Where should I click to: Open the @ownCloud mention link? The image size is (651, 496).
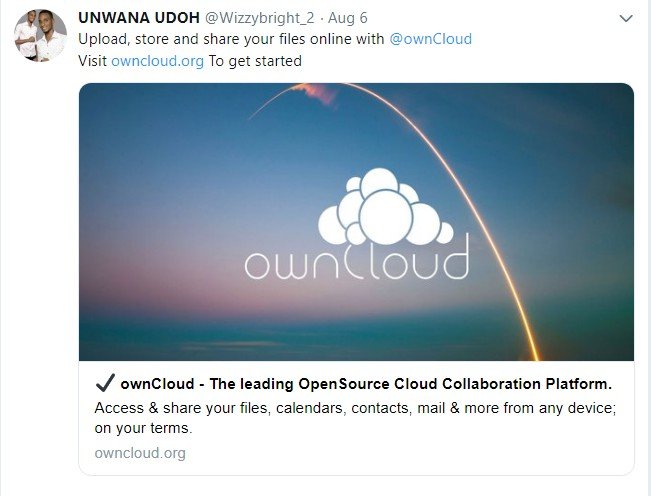(x=431, y=39)
